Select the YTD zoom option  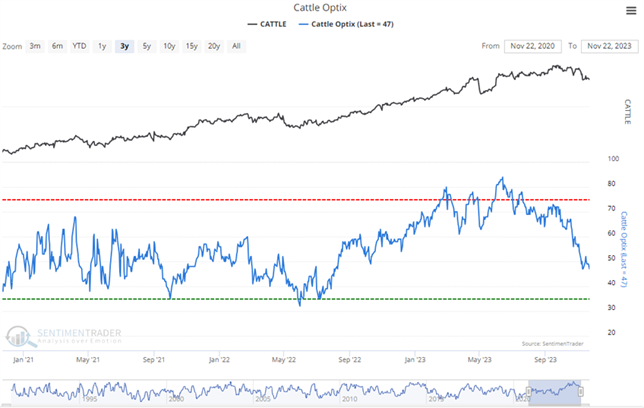[x=80, y=46]
